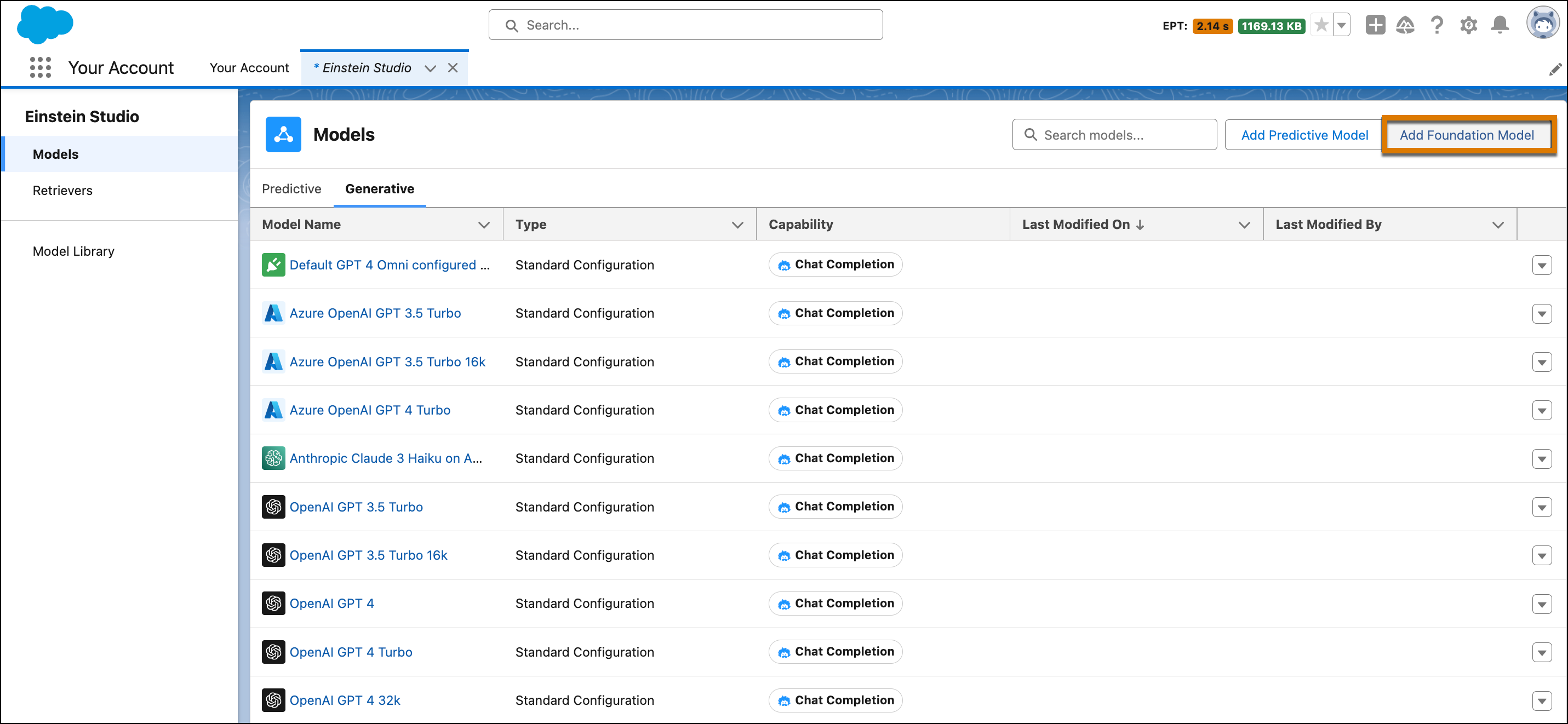Screen dimensions: 1568x724
Task: Focus the Search models field
Action: tap(1114, 135)
